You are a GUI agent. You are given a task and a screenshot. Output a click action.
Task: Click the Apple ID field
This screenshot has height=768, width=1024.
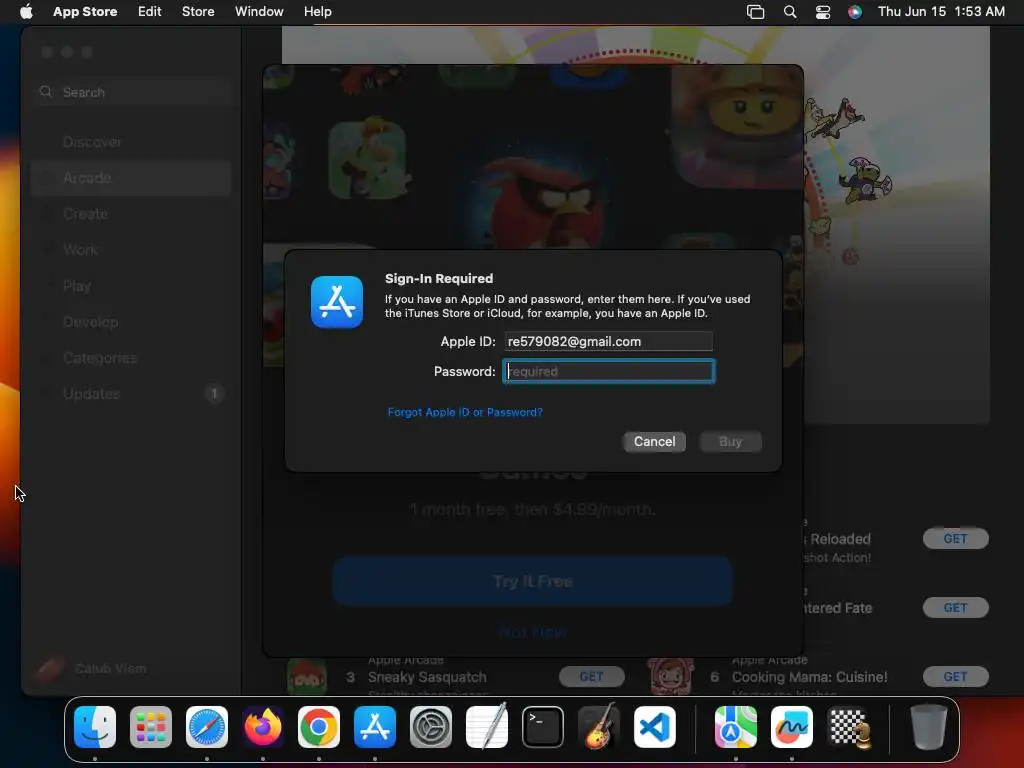(608, 341)
